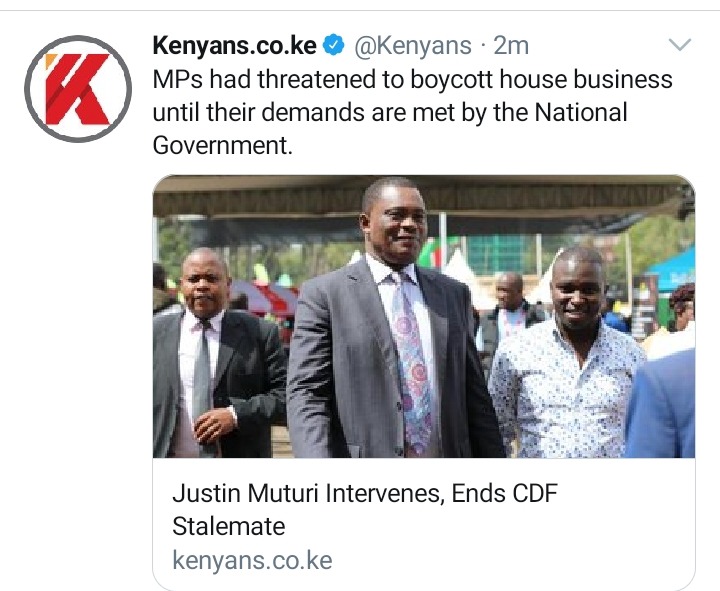Open the Kenyans.co.ke account name
The width and height of the screenshot is (720, 591).
tap(235, 45)
